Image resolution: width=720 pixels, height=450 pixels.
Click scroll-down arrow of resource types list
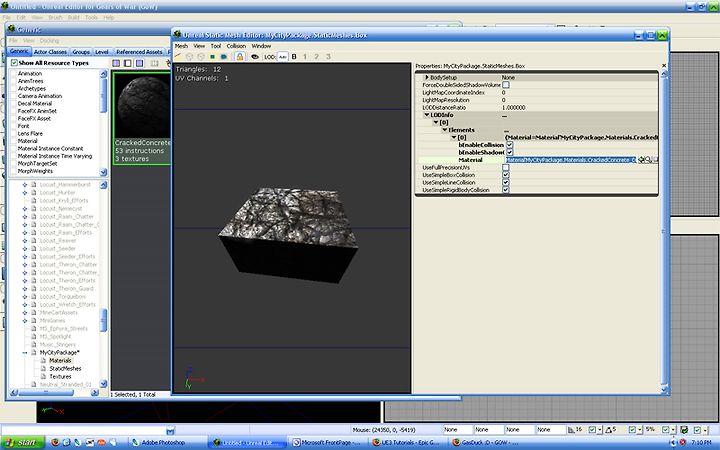103,172
